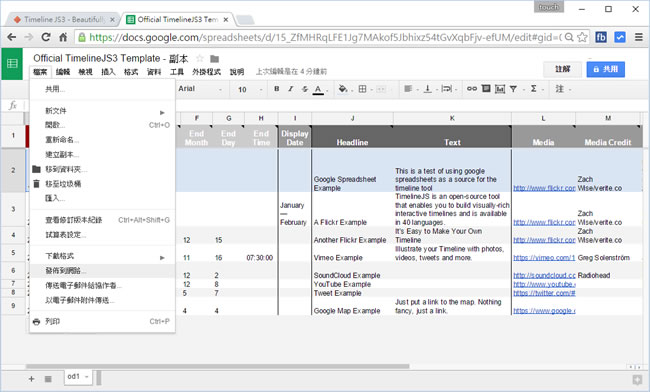Image resolution: width=650 pixels, height=392 pixels.
Task: Click the horizontal scrollbar
Action: click(218, 366)
